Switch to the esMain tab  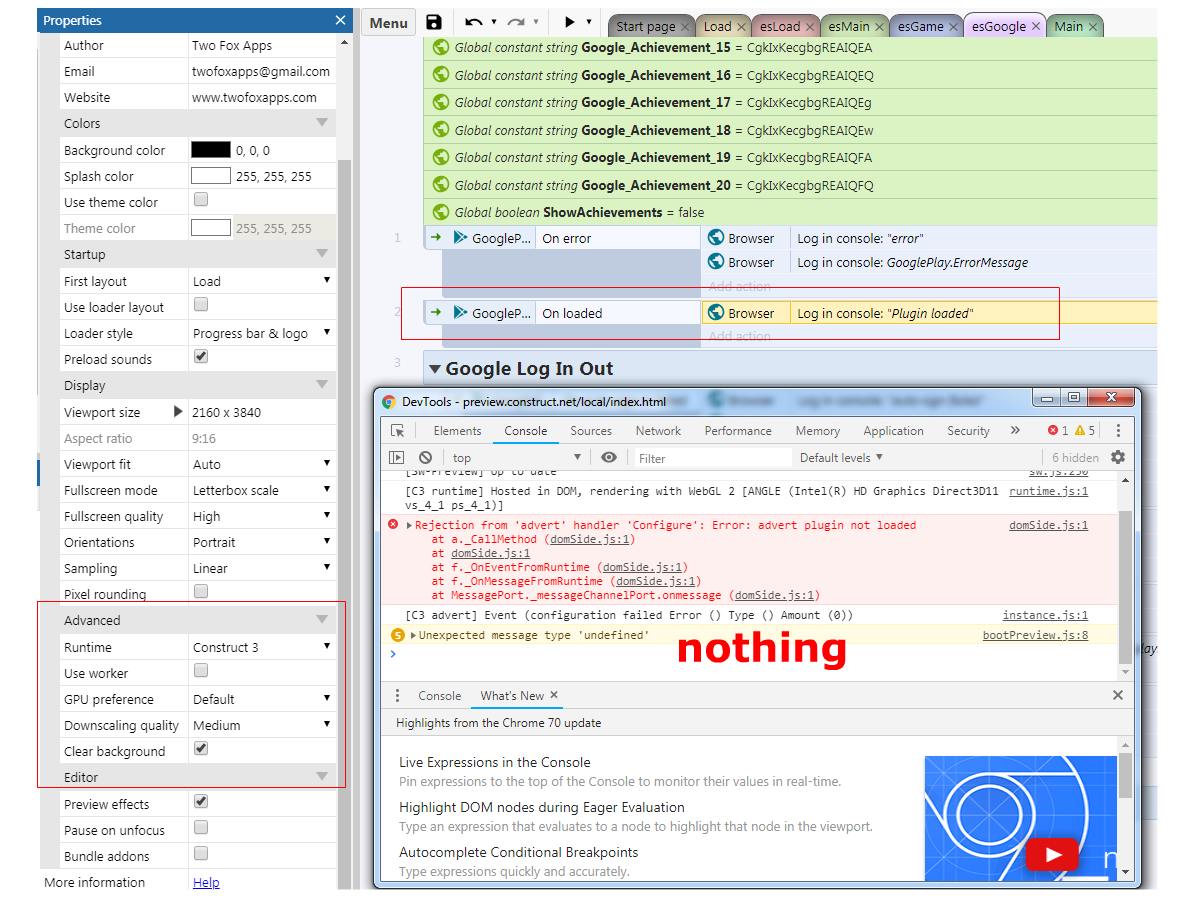click(856, 27)
